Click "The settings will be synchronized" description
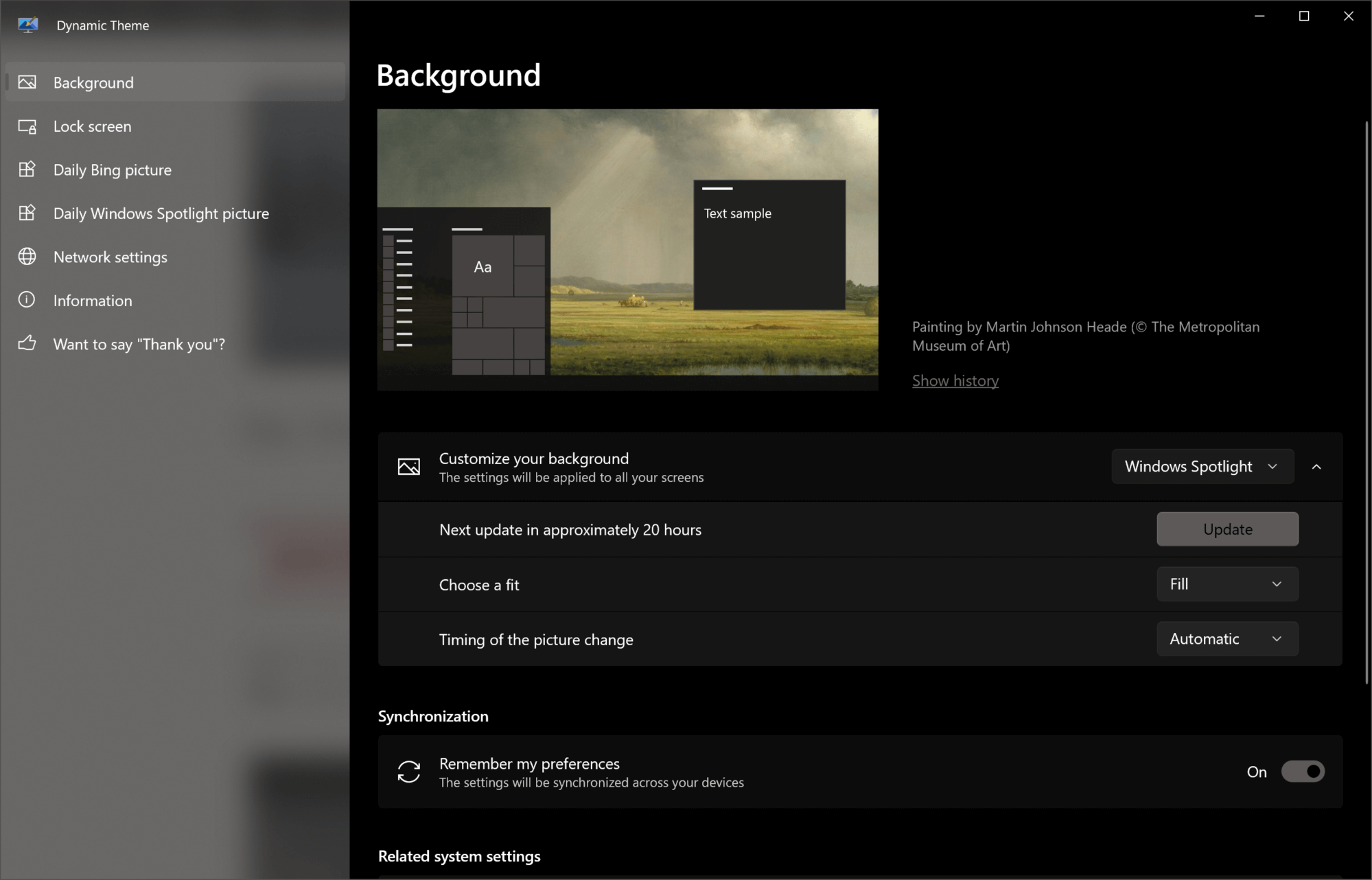 click(x=592, y=783)
